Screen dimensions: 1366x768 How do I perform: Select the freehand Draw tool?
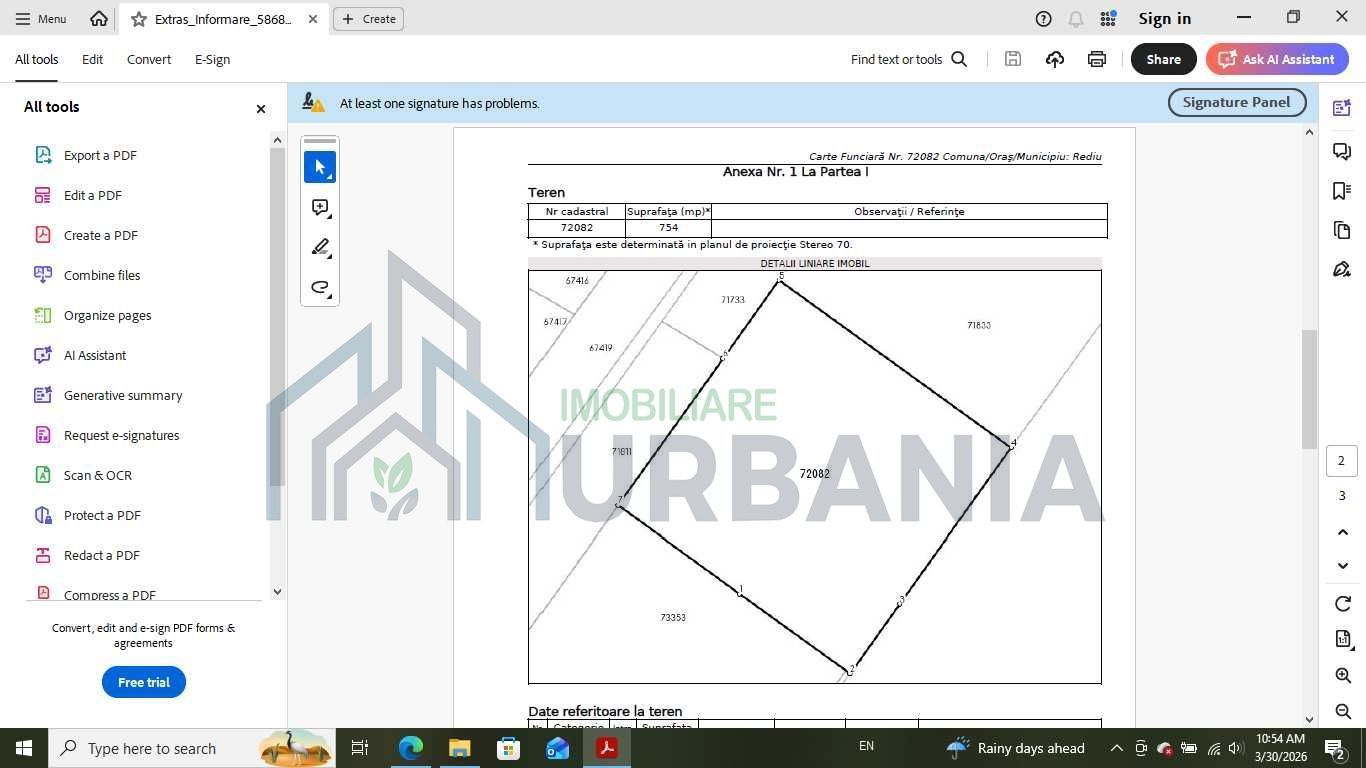(319, 247)
